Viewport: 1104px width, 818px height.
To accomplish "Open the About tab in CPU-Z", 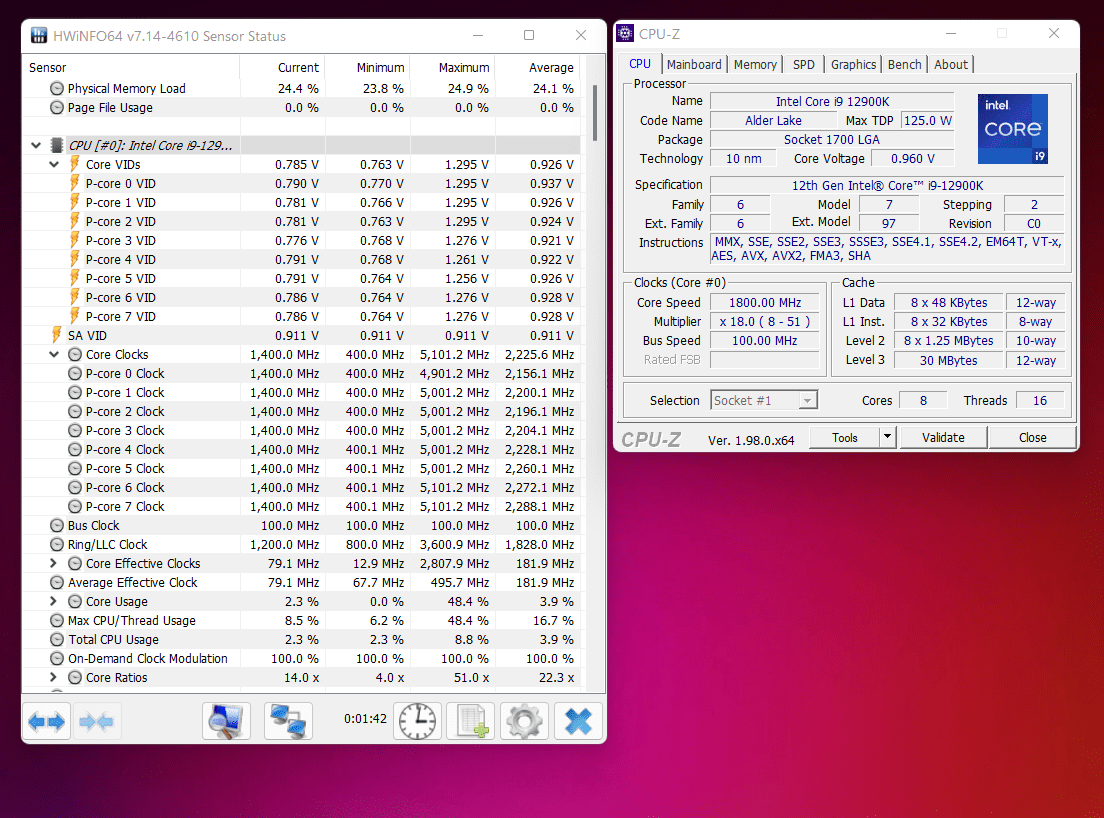I will (951, 65).
